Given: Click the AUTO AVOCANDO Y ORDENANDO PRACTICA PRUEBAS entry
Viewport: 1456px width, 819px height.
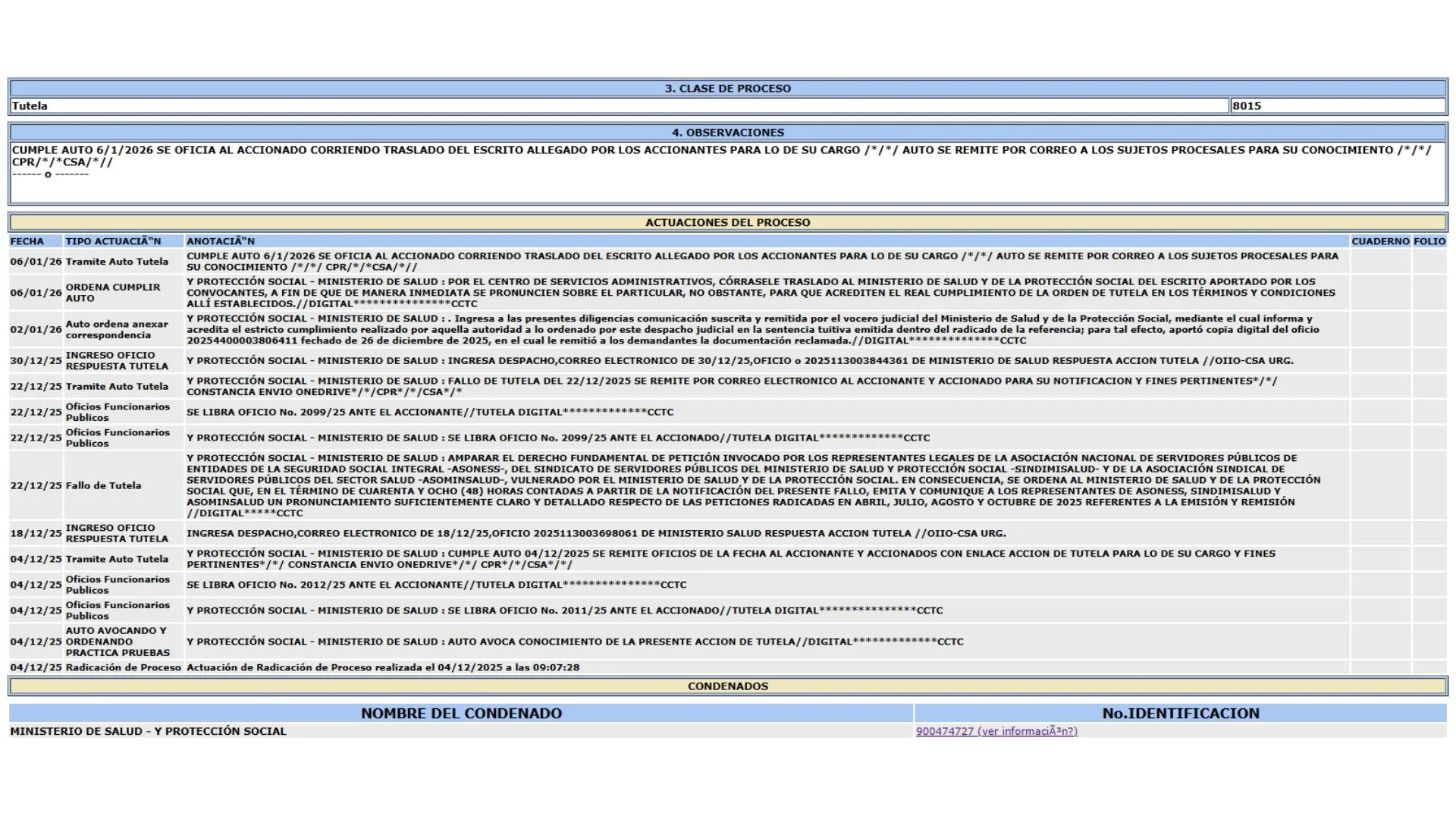Looking at the screenshot, I should (118, 642).
